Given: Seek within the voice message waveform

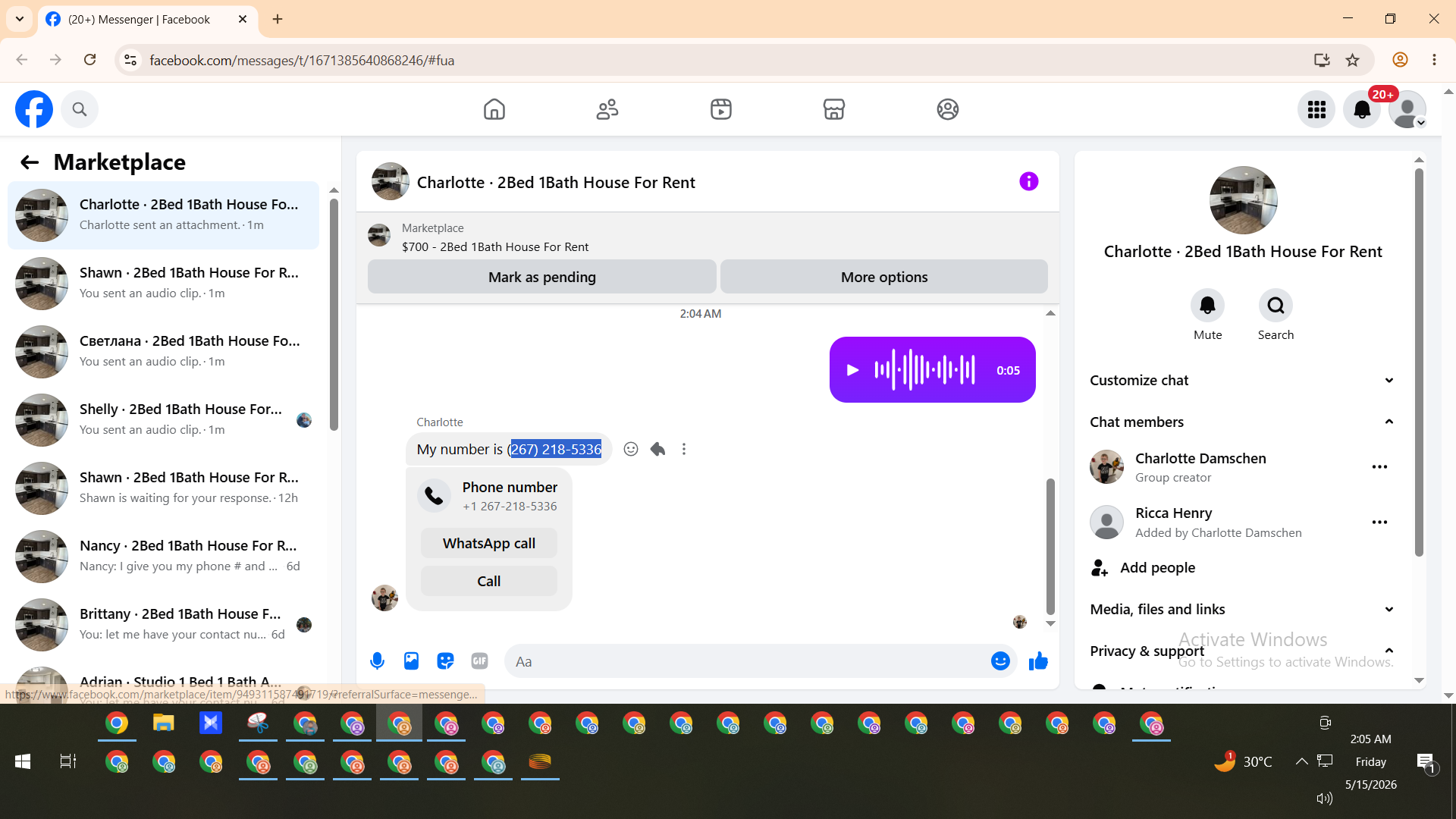Looking at the screenshot, I should coord(925,370).
